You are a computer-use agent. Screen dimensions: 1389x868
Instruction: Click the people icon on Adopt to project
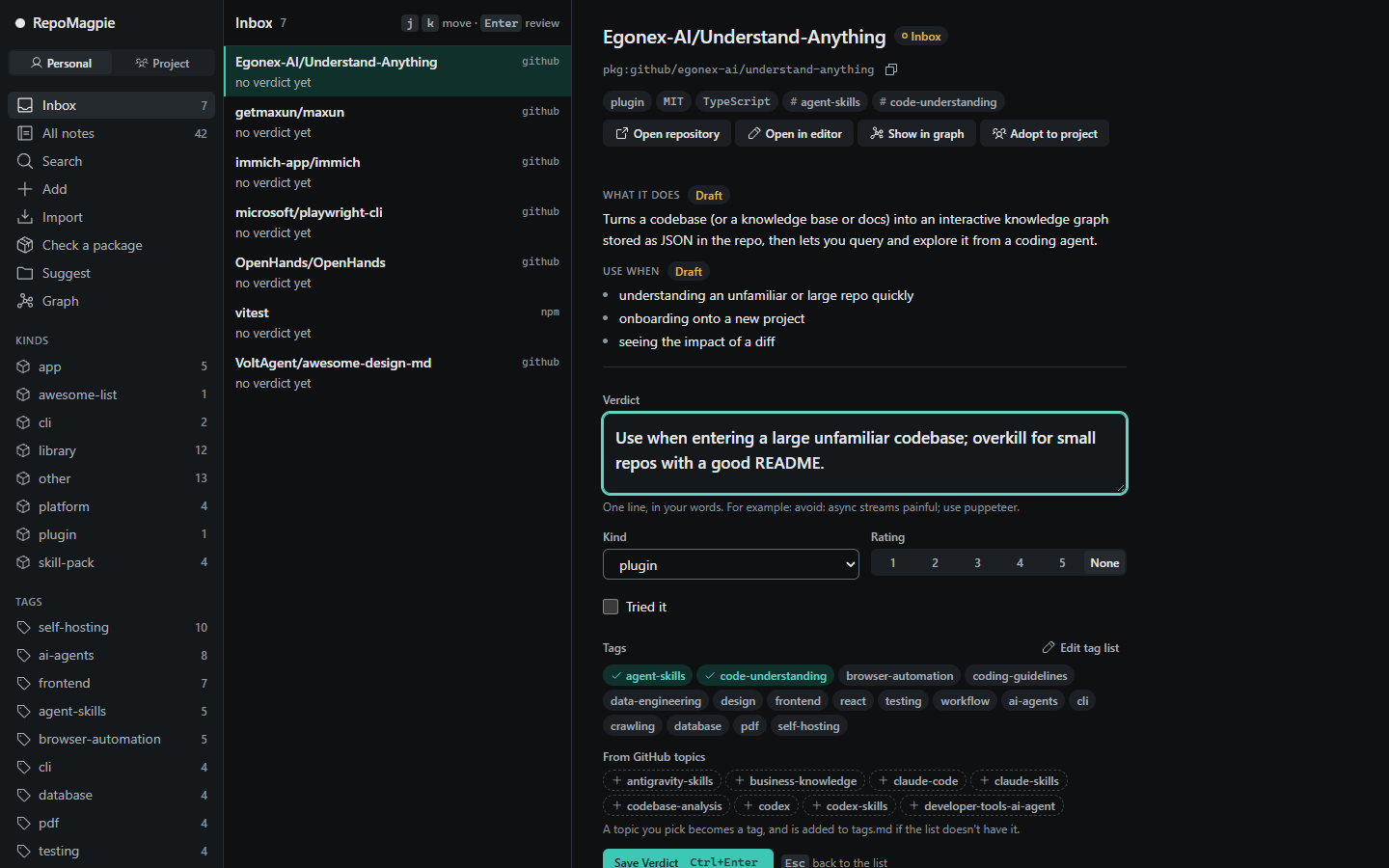(998, 134)
